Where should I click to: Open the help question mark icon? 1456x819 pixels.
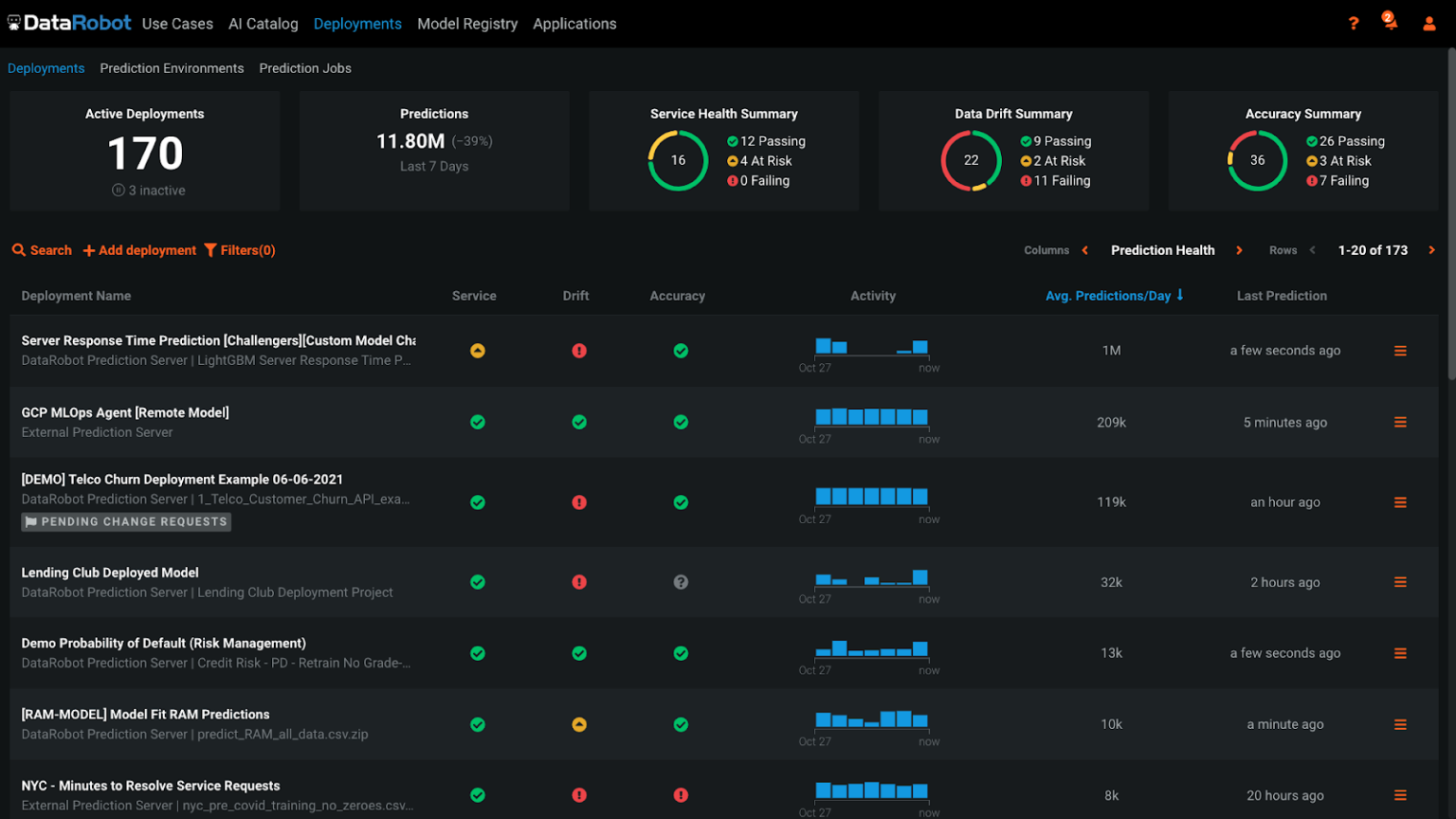[1354, 24]
